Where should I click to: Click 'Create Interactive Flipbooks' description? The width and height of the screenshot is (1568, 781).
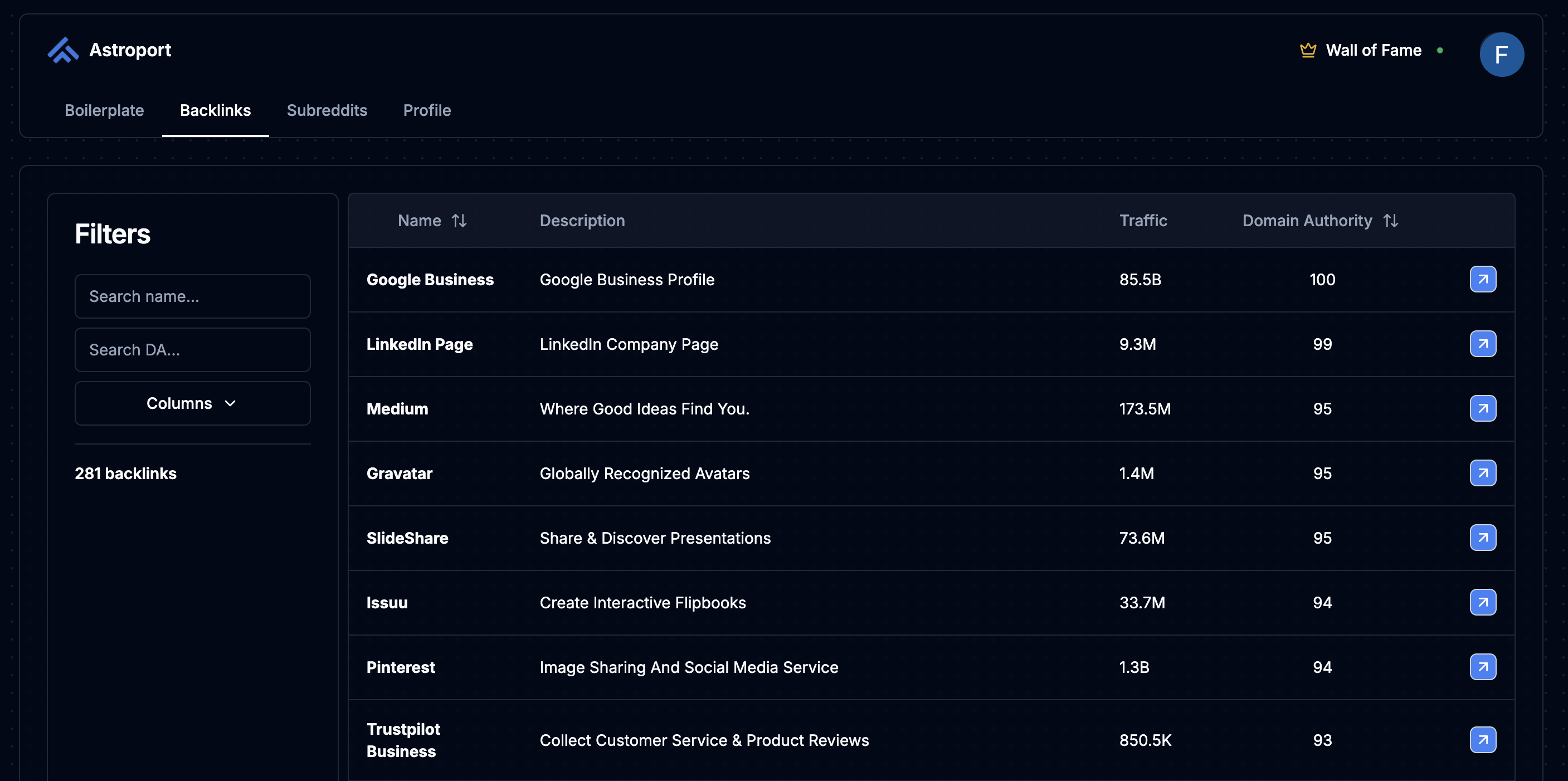pyautogui.click(x=643, y=602)
